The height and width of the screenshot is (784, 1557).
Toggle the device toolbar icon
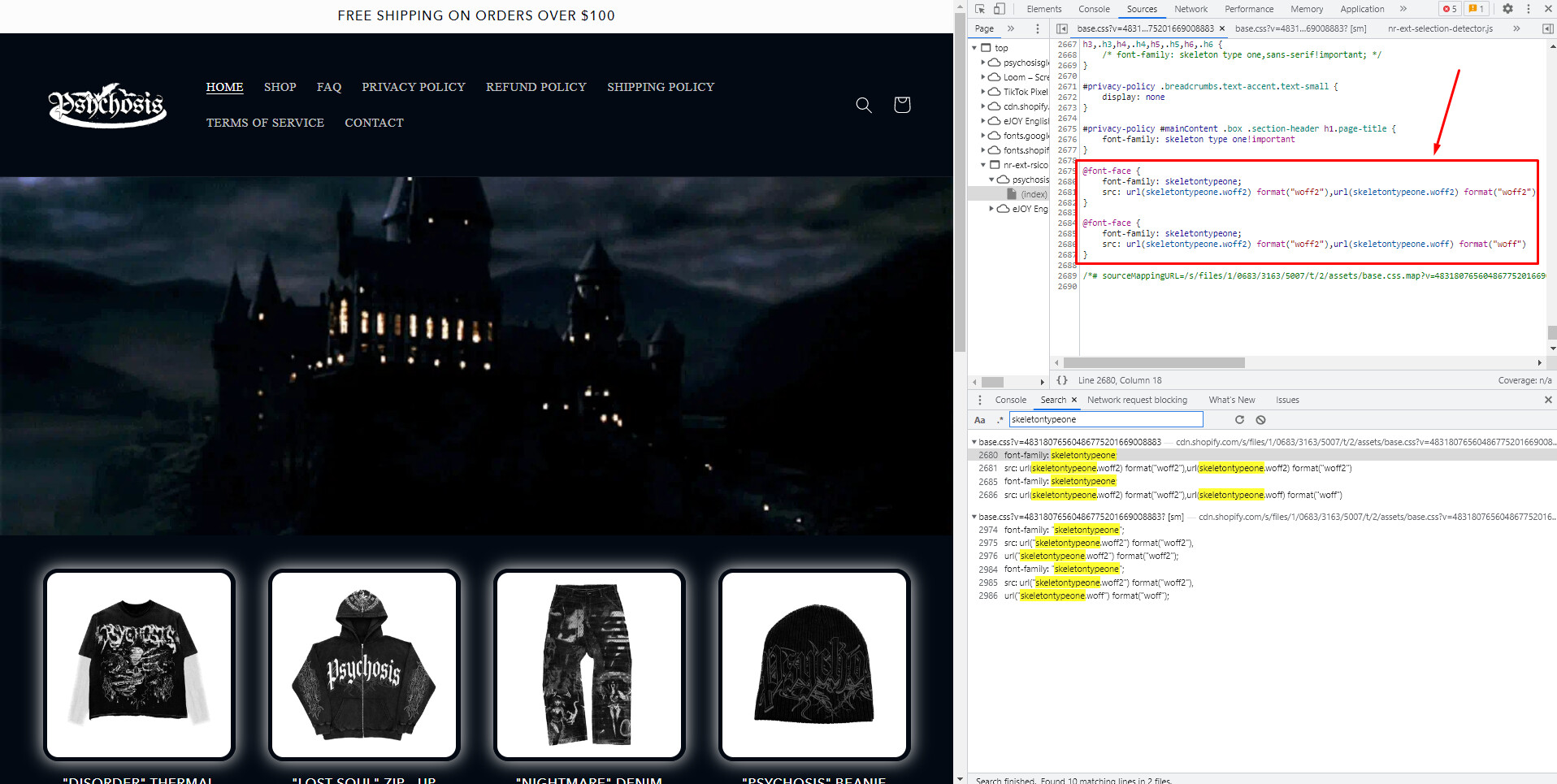tap(1000, 9)
